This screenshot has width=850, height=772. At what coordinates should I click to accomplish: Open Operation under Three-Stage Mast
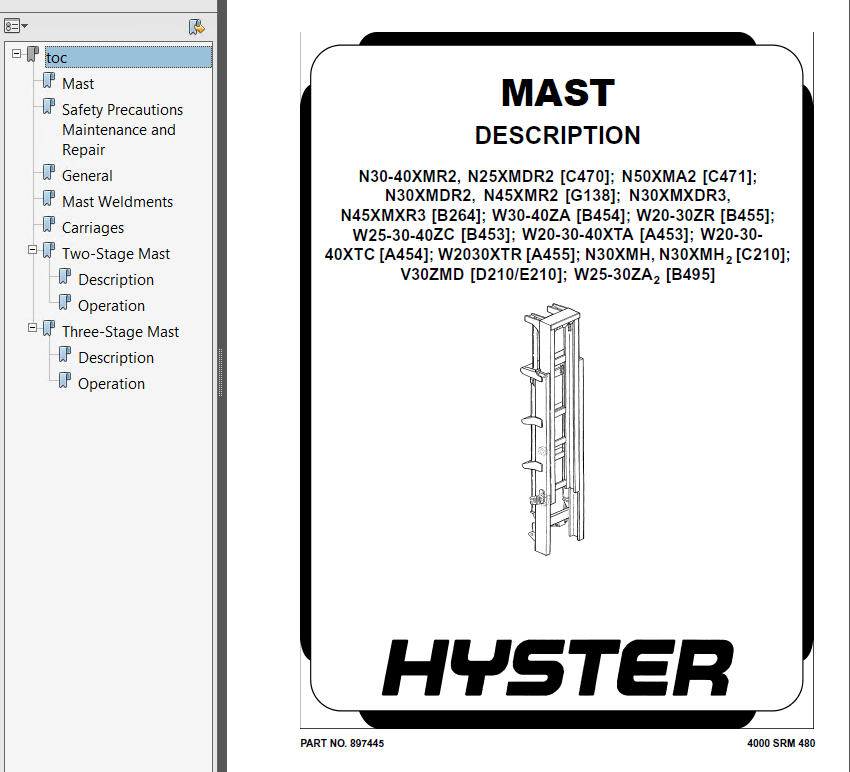(111, 384)
